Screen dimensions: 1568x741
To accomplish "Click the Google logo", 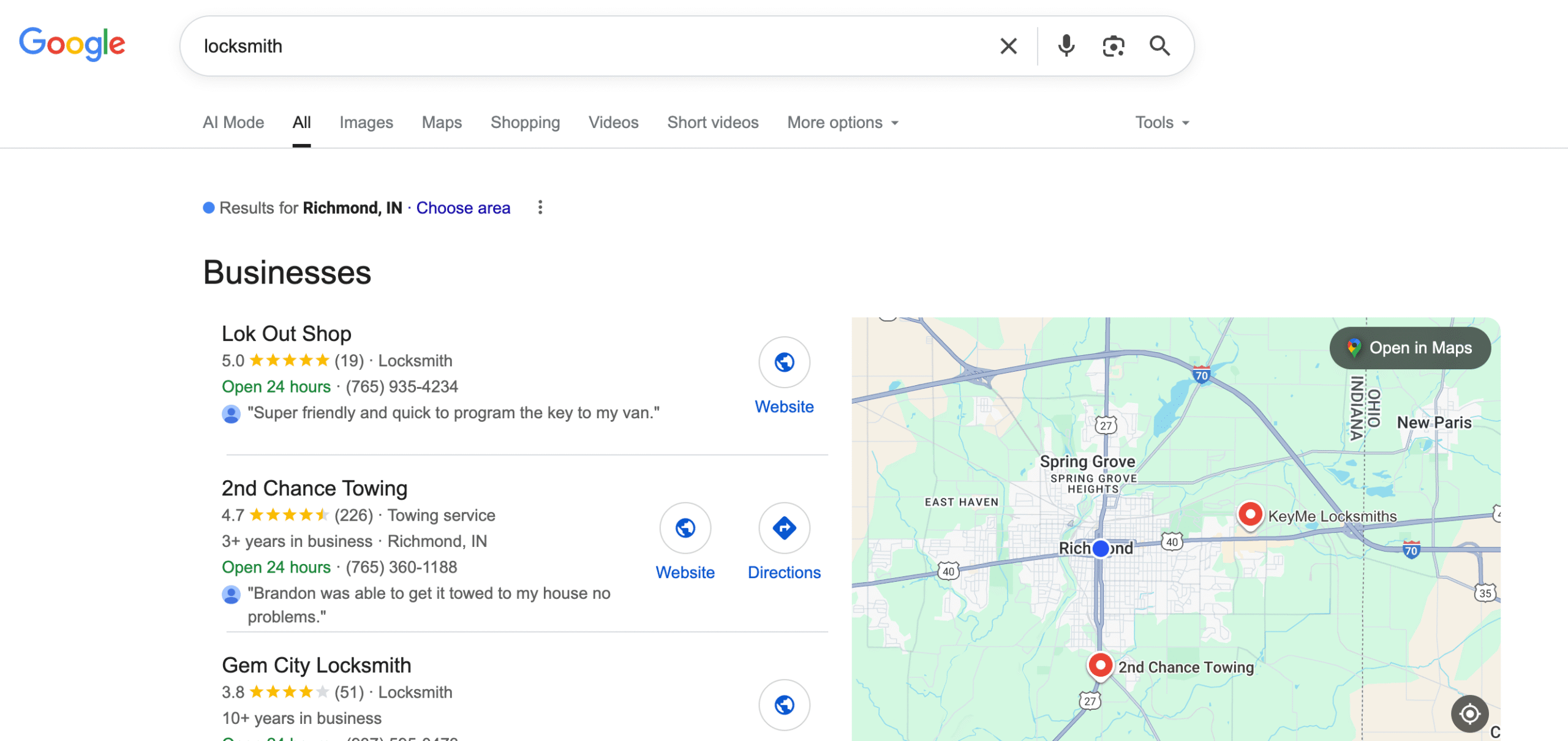I will 72,44.
